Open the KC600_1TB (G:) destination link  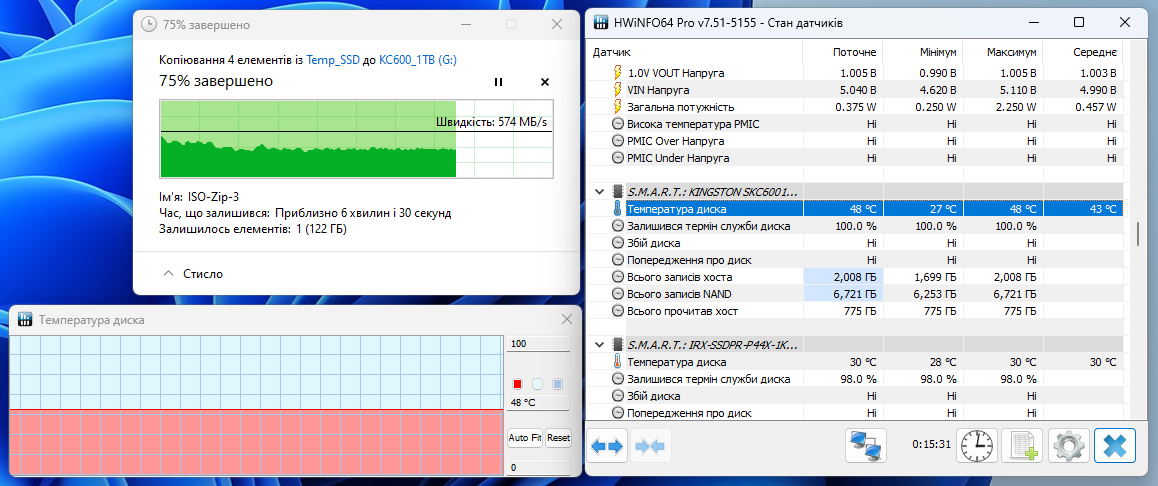tap(418, 60)
